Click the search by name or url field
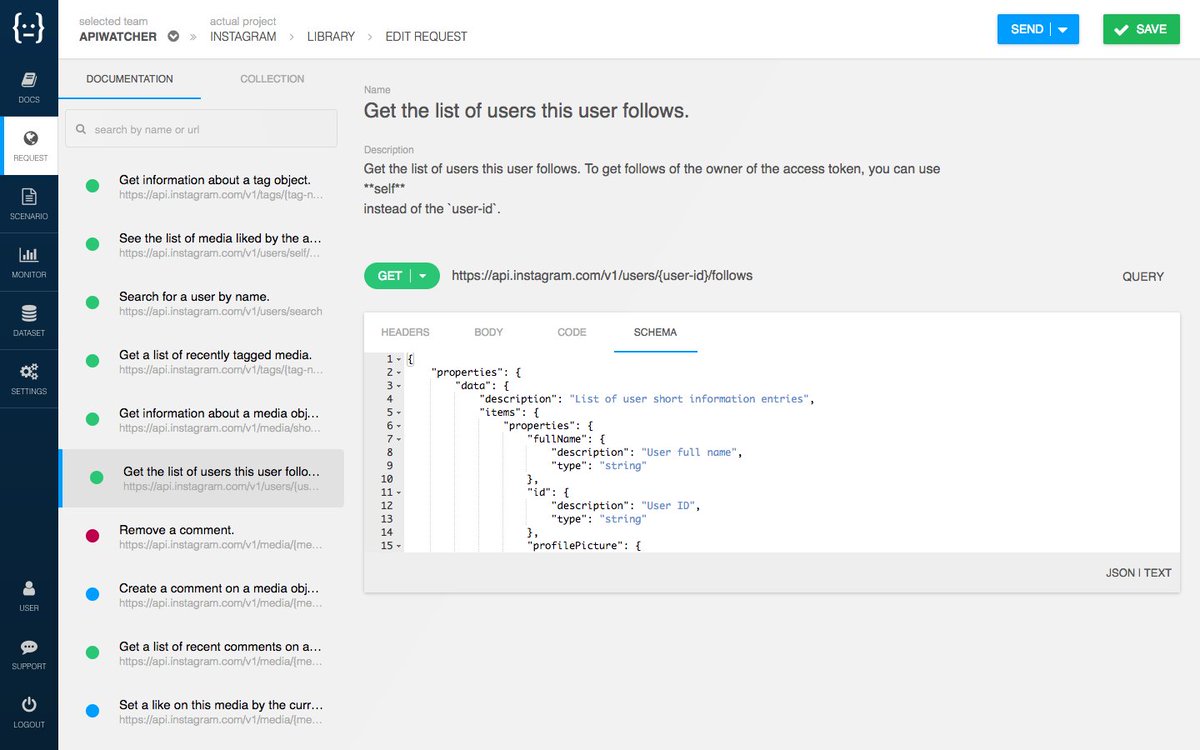 point(201,129)
